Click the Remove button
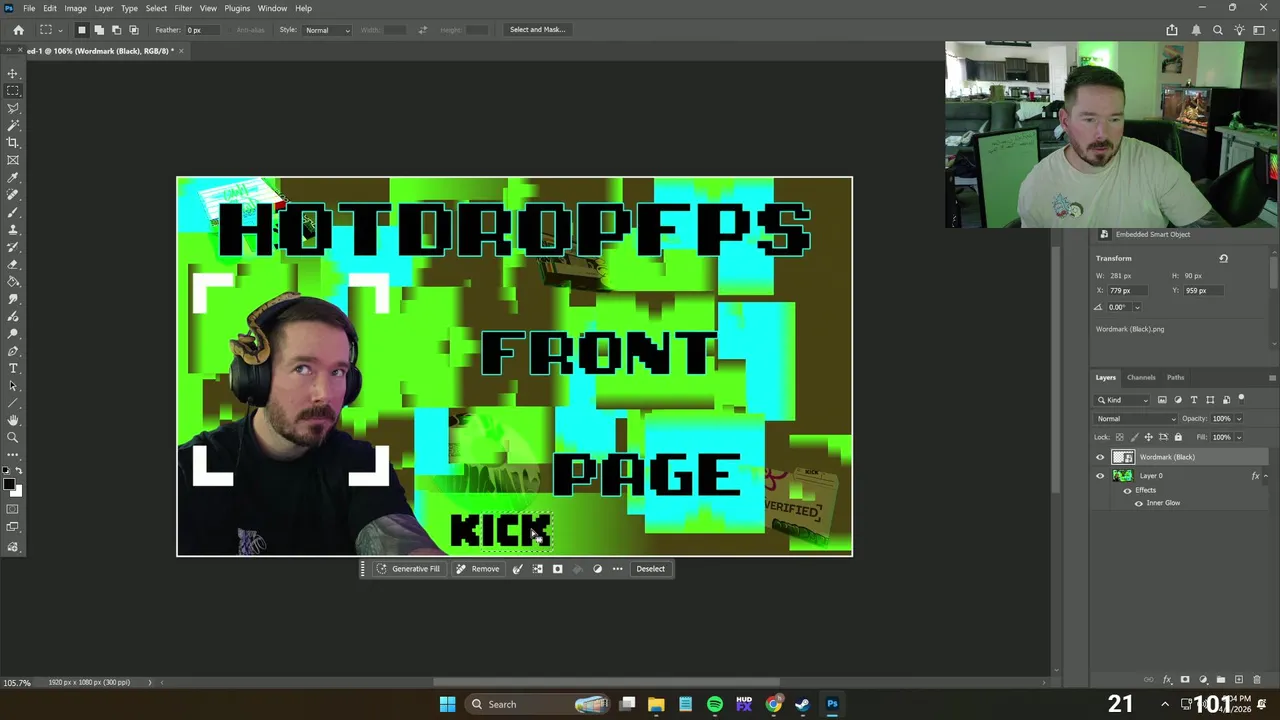 point(478,569)
